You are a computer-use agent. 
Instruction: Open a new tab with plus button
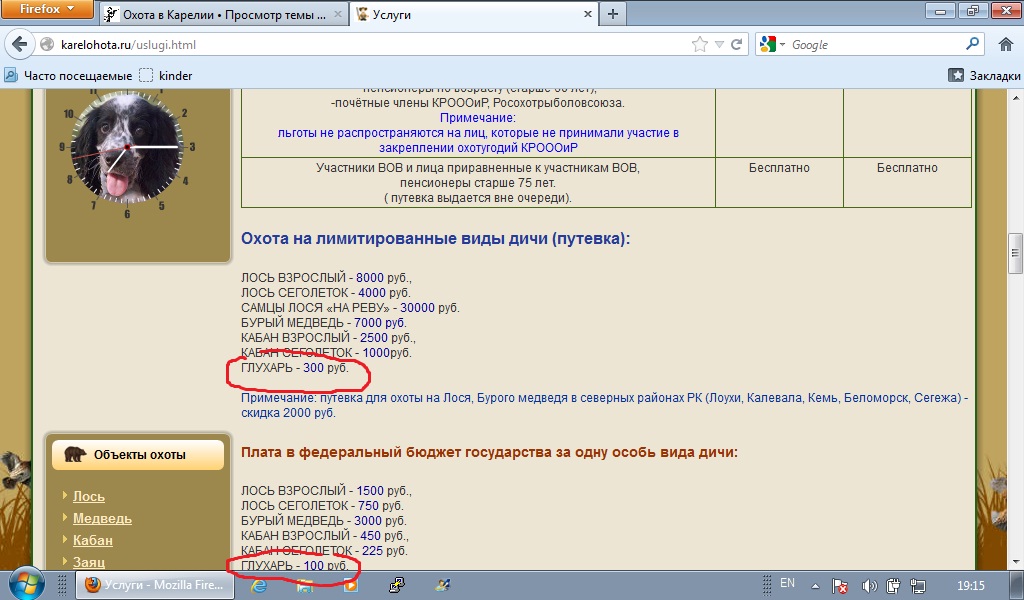coord(612,14)
